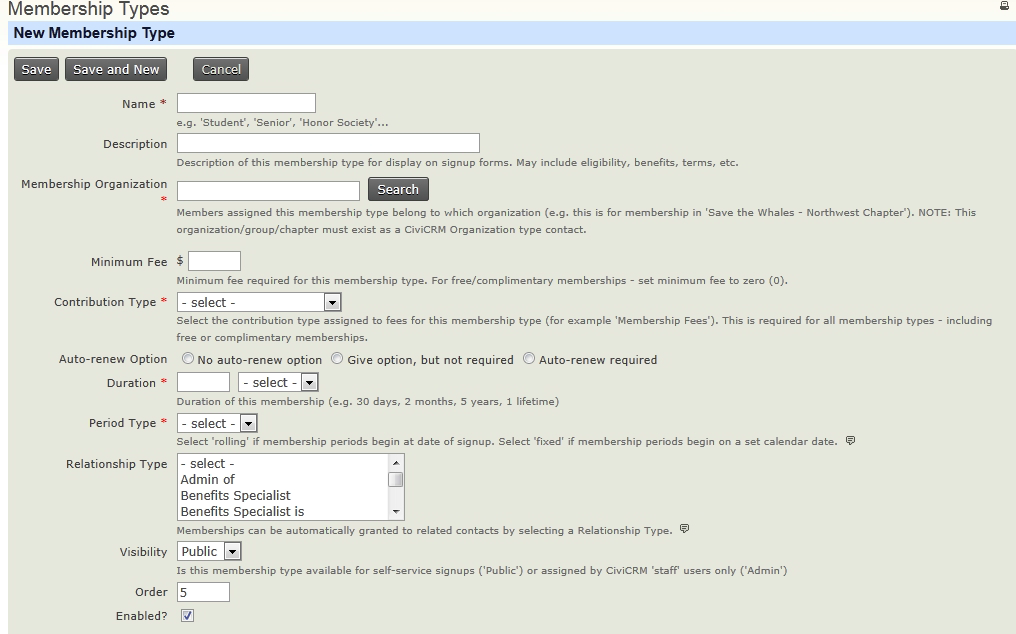Click Relationship Type list scroll-down arrow

(396, 512)
